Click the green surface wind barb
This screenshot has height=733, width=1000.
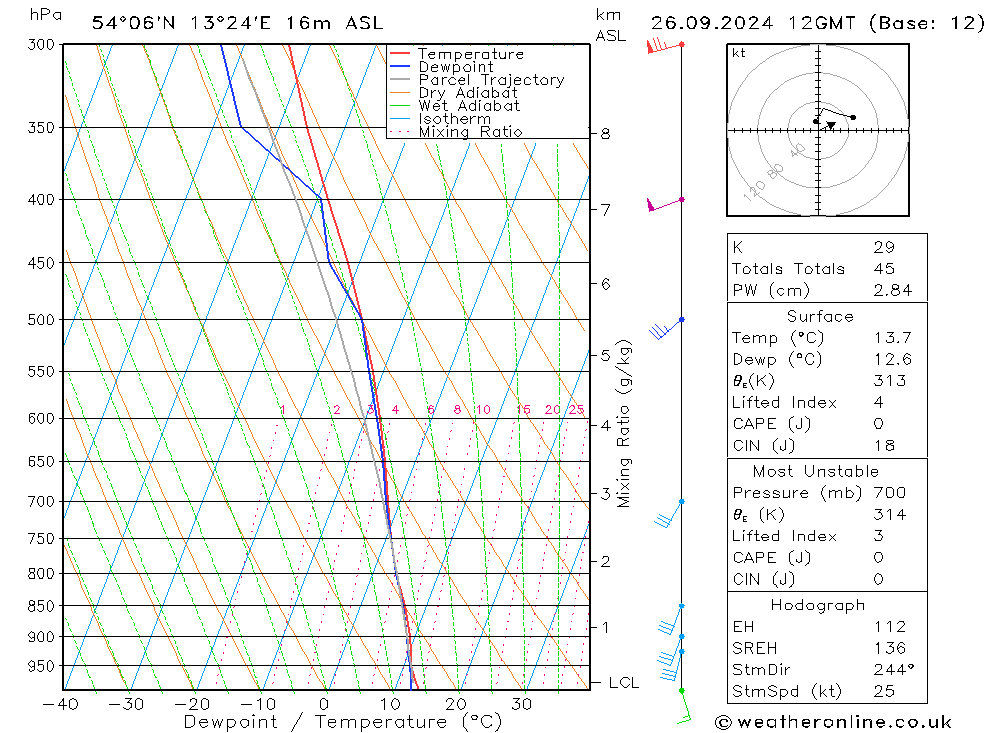pyautogui.click(x=684, y=707)
